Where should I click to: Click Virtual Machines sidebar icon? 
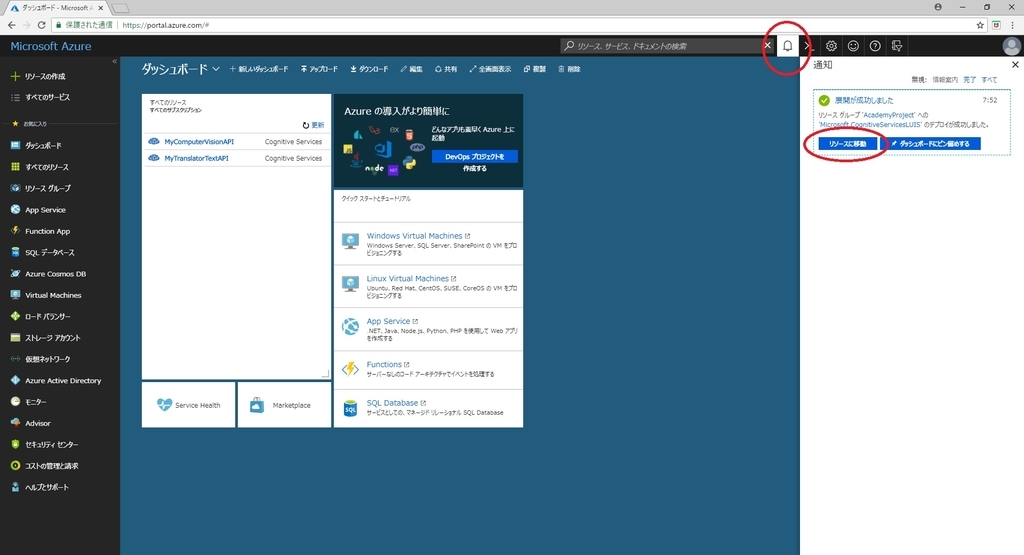[x=15, y=295]
